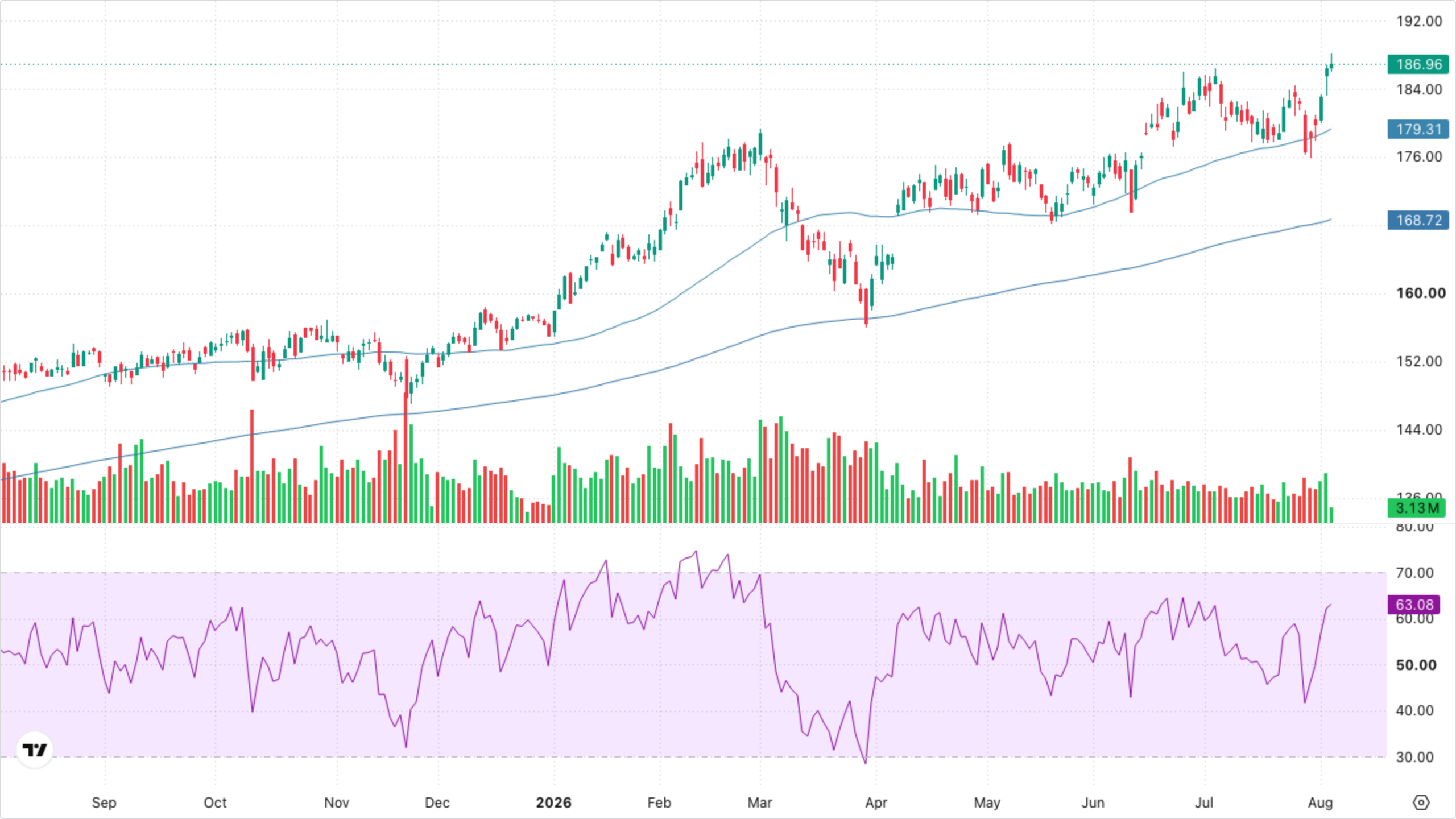
Task: Click the May label on time axis
Action: pos(987,803)
